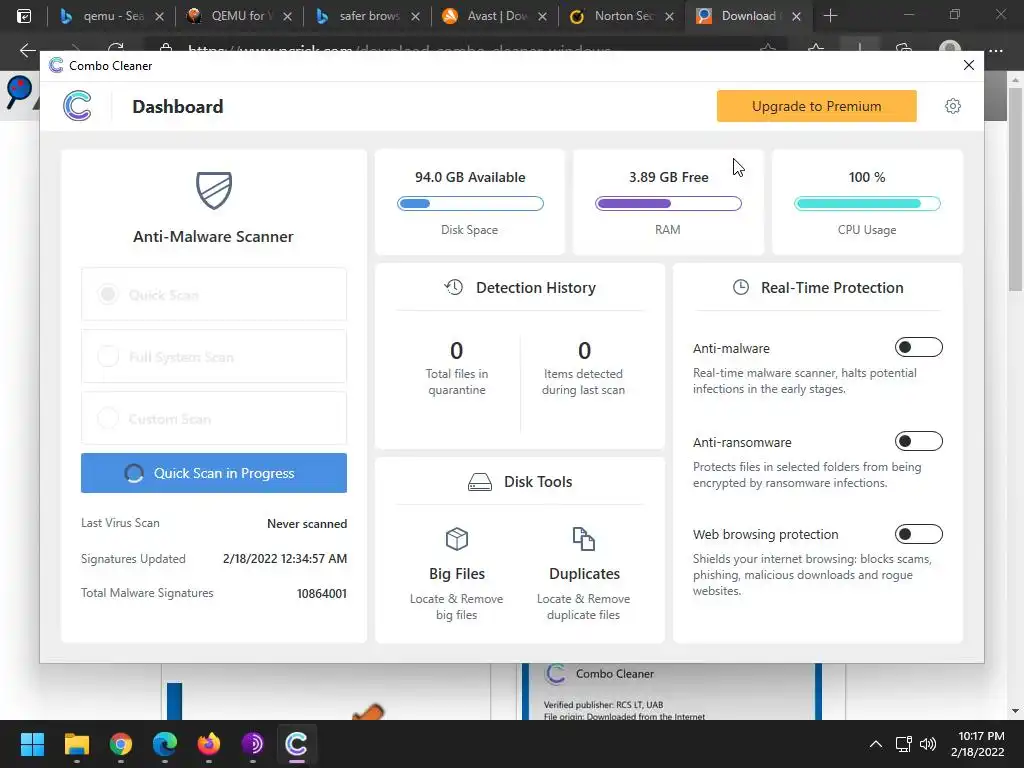Image resolution: width=1024 pixels, height=768 pixels.
Task: Select the Download tab in Edge
Action: point(748,16)
